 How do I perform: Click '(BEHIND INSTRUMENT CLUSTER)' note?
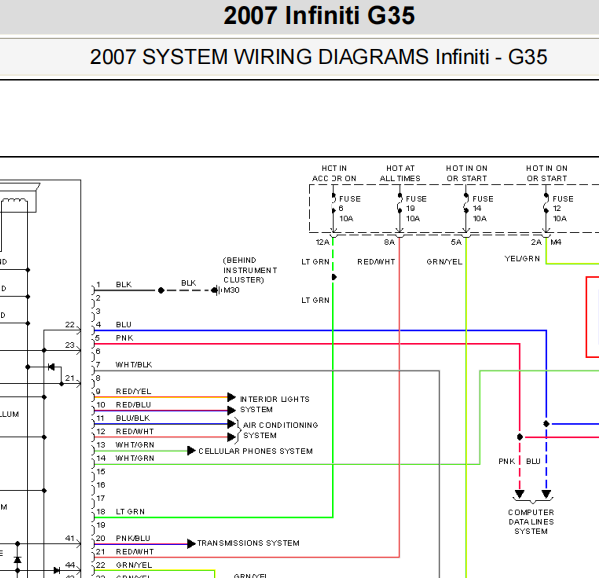250,270
